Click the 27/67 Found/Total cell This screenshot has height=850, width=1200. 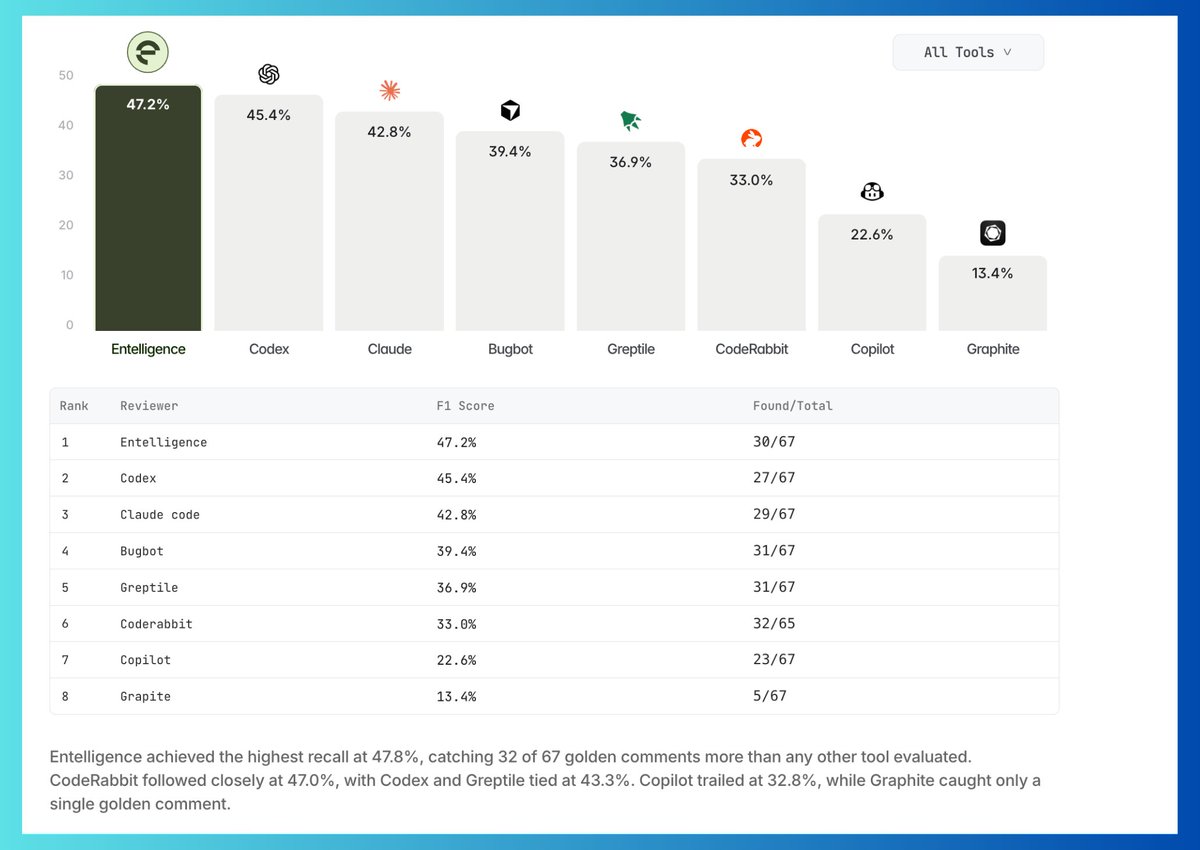774,478
